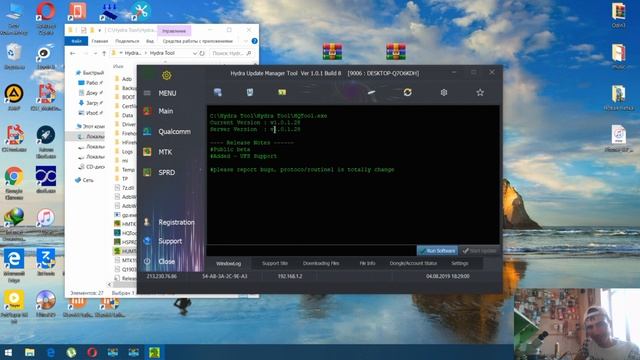Open the Поделиться ribbon tab in Explorer

coord(127,41)
